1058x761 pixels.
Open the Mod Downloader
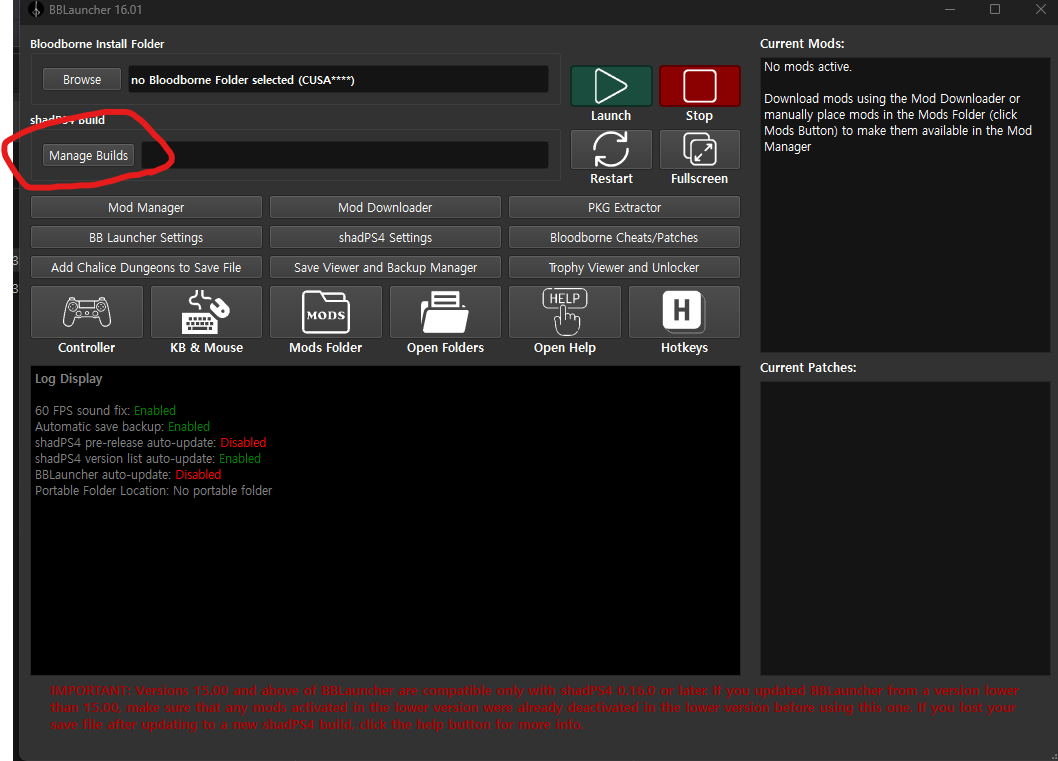(385, 207)
